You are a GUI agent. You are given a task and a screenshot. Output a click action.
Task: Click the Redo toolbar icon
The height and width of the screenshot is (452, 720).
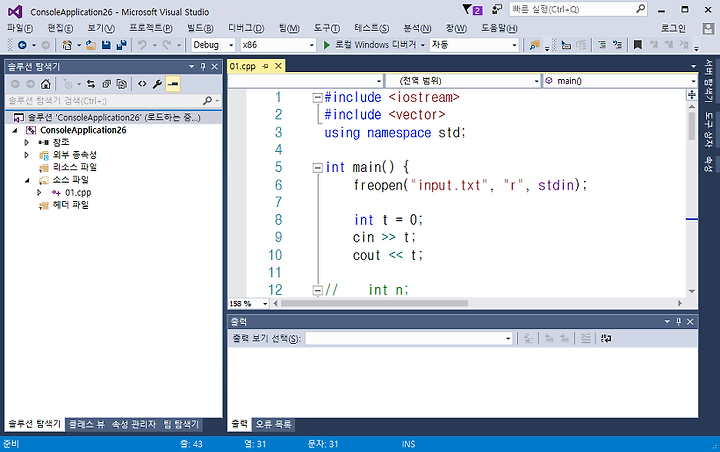click(x=166, y=45)
